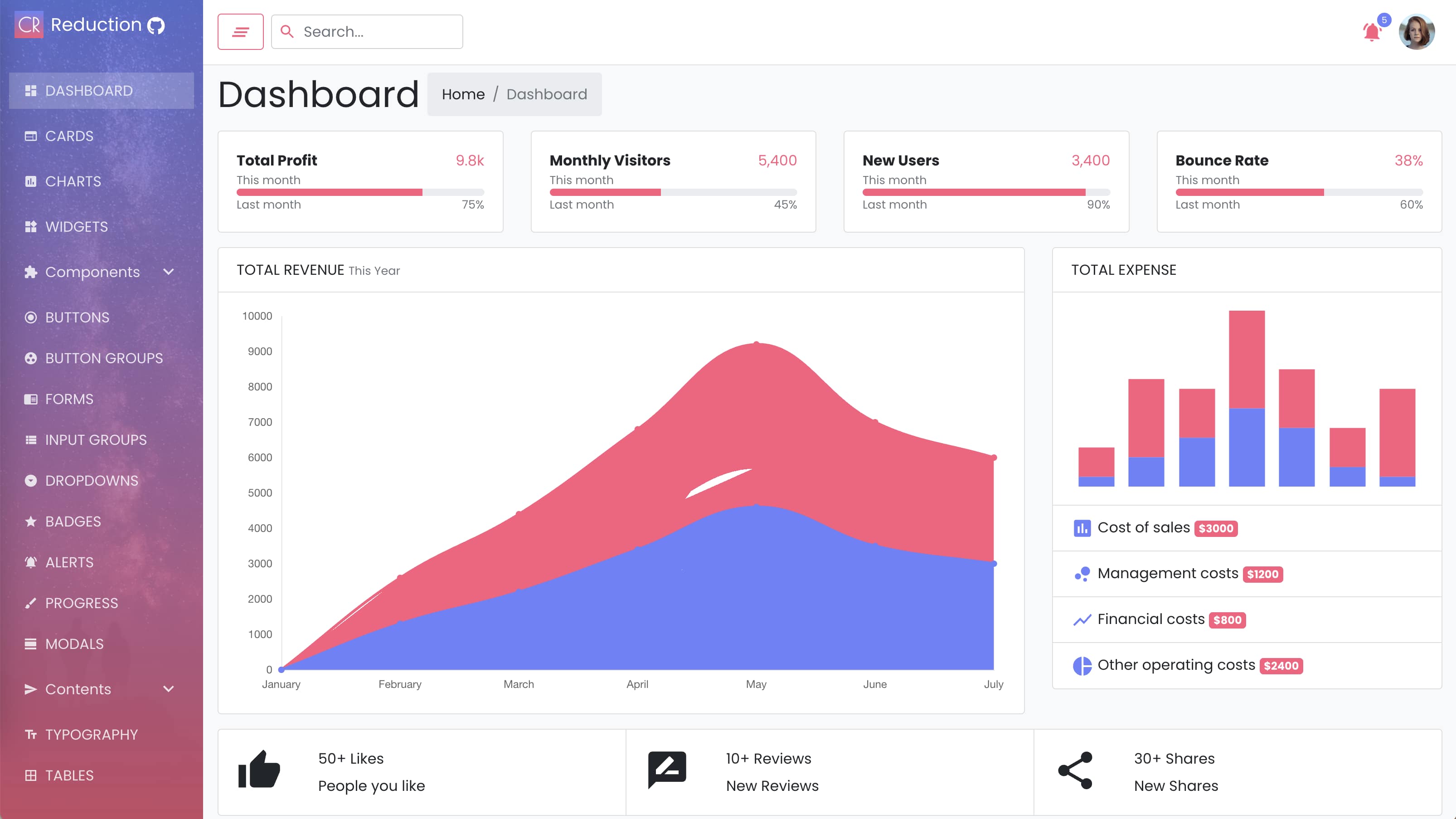Click the Cost of sales chart icon
This screenshot has width=1456, height=819.
(x=1082, y=528)
